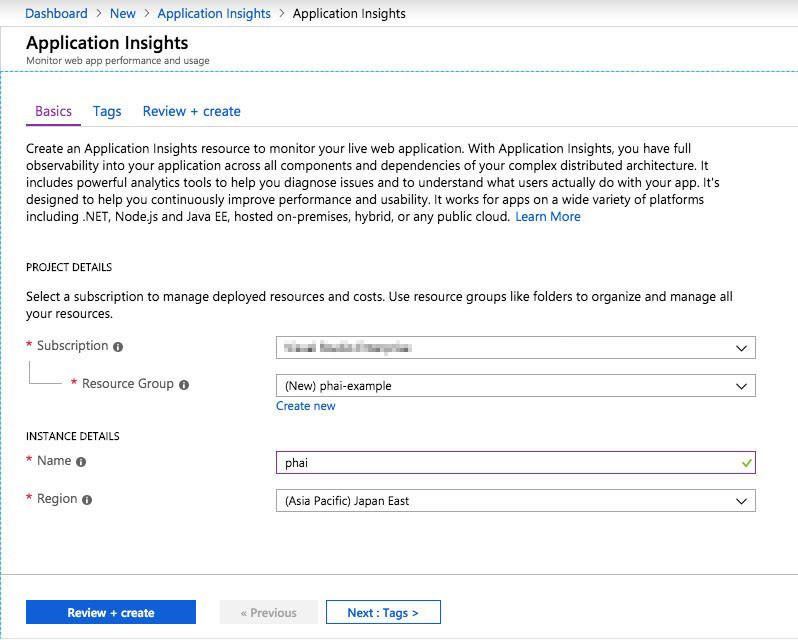Expand the Subscription dropdown
Viewport: 798px width, 640px height.
point(516,348)
